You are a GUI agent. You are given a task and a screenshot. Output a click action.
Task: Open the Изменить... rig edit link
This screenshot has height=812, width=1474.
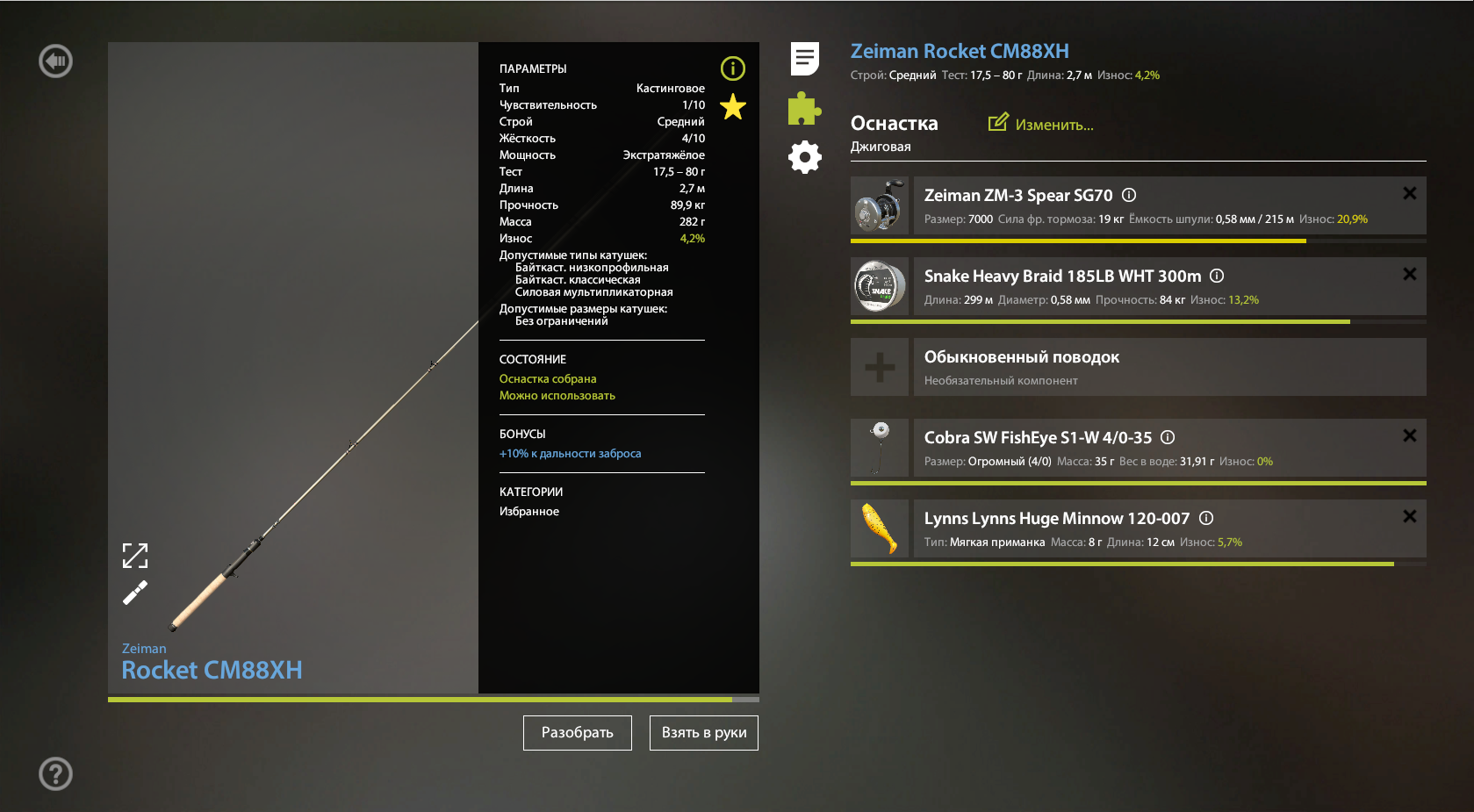(x=1054, y=125)
